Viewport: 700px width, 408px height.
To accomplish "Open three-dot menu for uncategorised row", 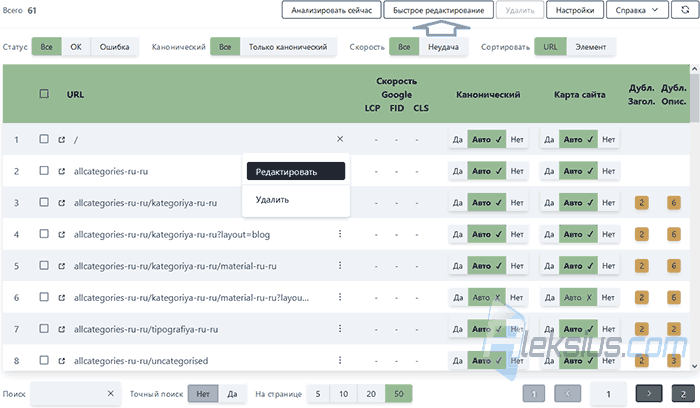I will tap(340, 360).
